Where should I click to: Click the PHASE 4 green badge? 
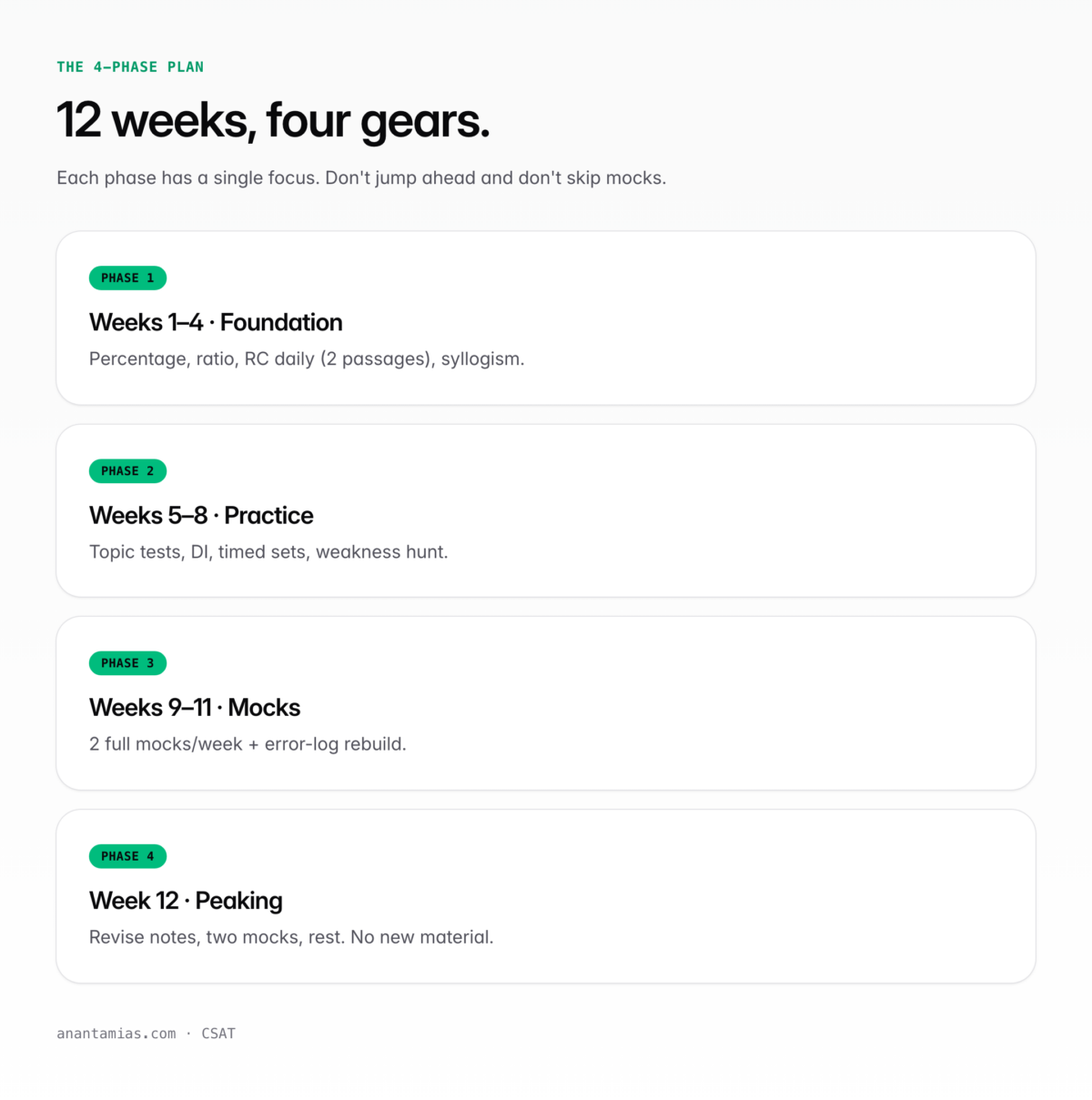127,856
